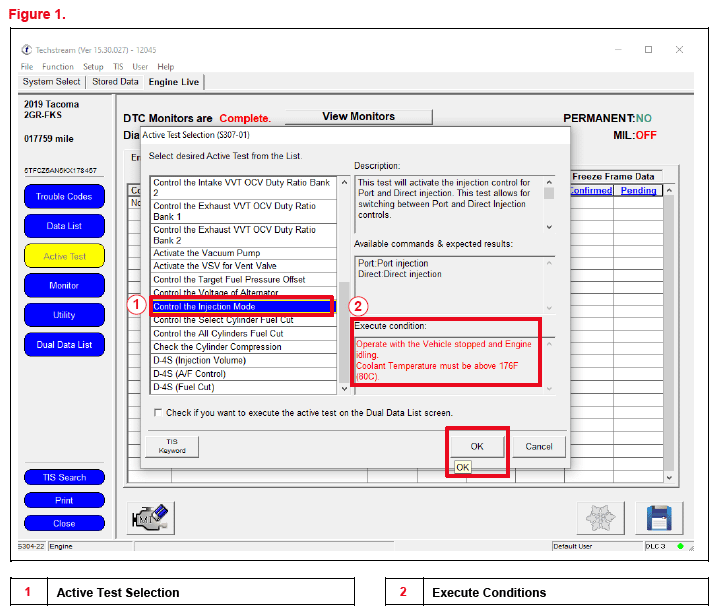Switch to the Engine Live tab

point(174,82)
